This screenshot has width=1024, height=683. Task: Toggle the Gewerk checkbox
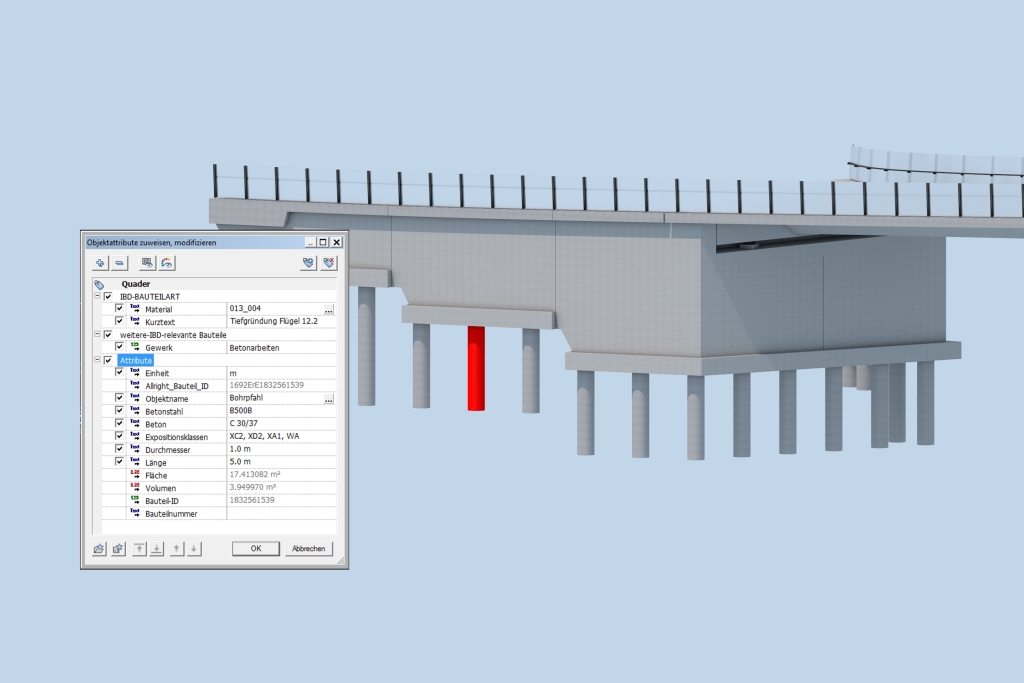[120, 347]
